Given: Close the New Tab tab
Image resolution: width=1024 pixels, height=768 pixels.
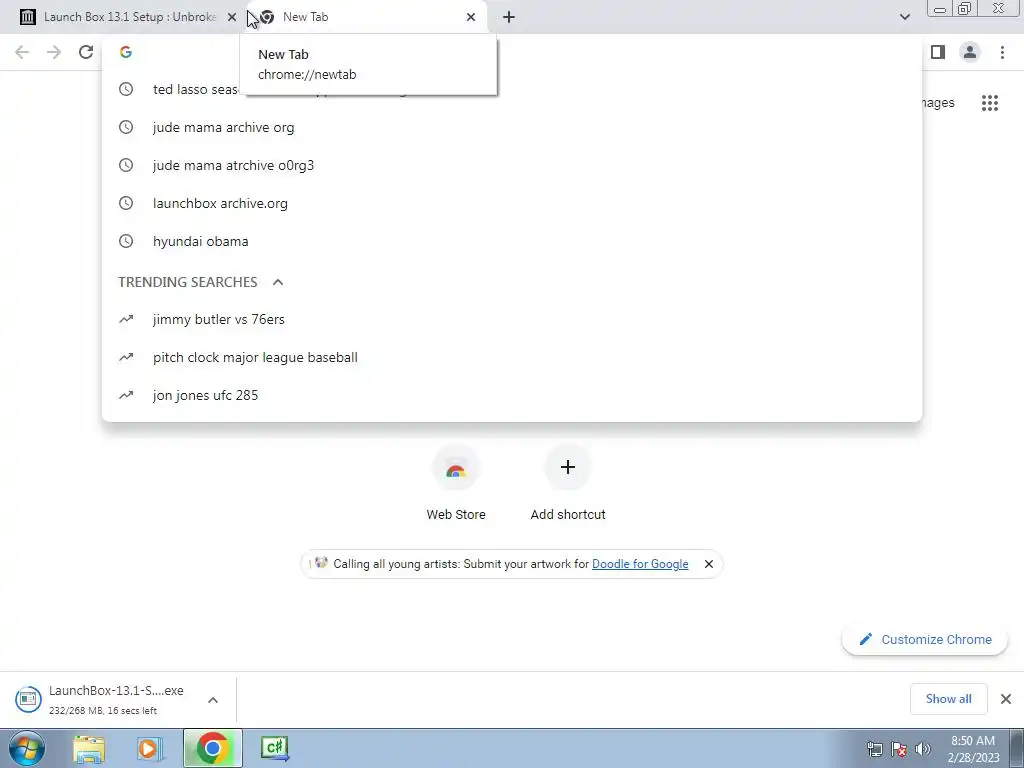Looking at the screenshot, I should [471, 17].
